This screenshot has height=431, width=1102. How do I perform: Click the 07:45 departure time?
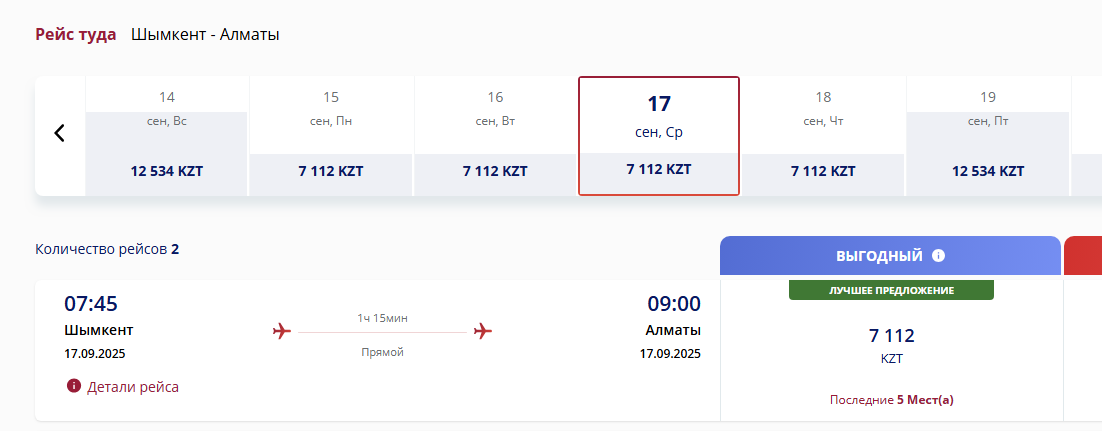(x=91, y=304)
